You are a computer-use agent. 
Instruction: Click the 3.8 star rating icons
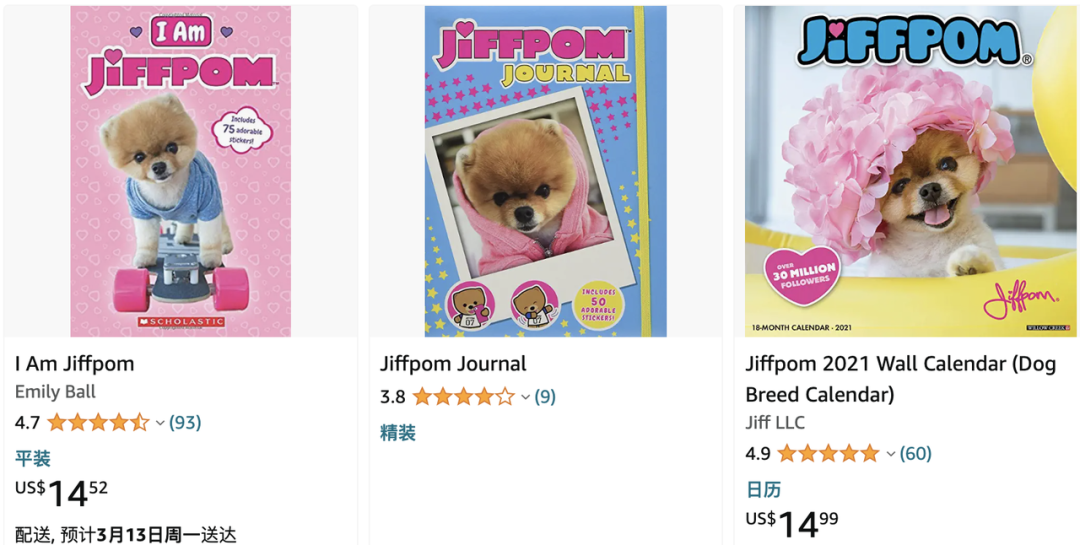(x=463, y=397)
